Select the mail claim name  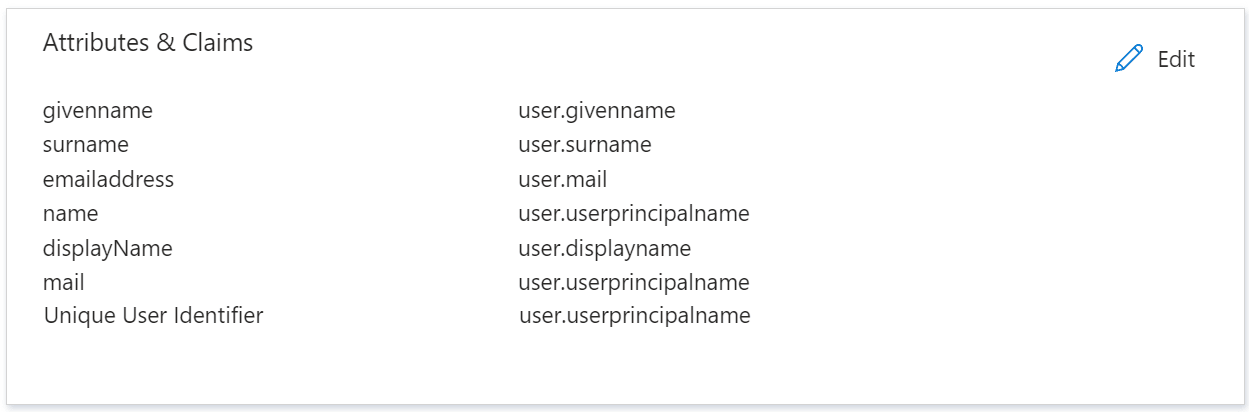(x=63, y=282)
